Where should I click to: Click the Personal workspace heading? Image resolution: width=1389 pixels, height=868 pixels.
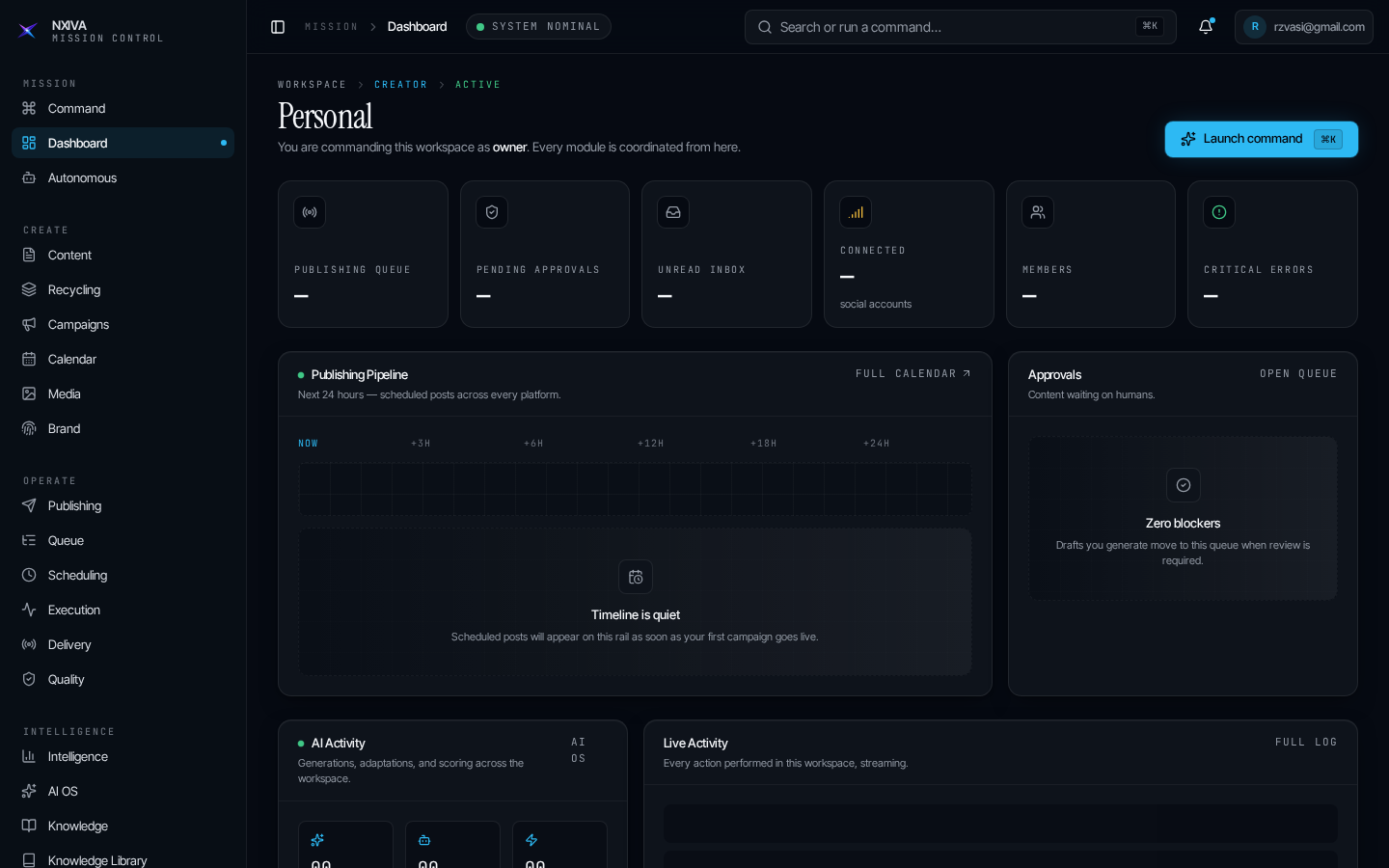(x=325, y=117)
